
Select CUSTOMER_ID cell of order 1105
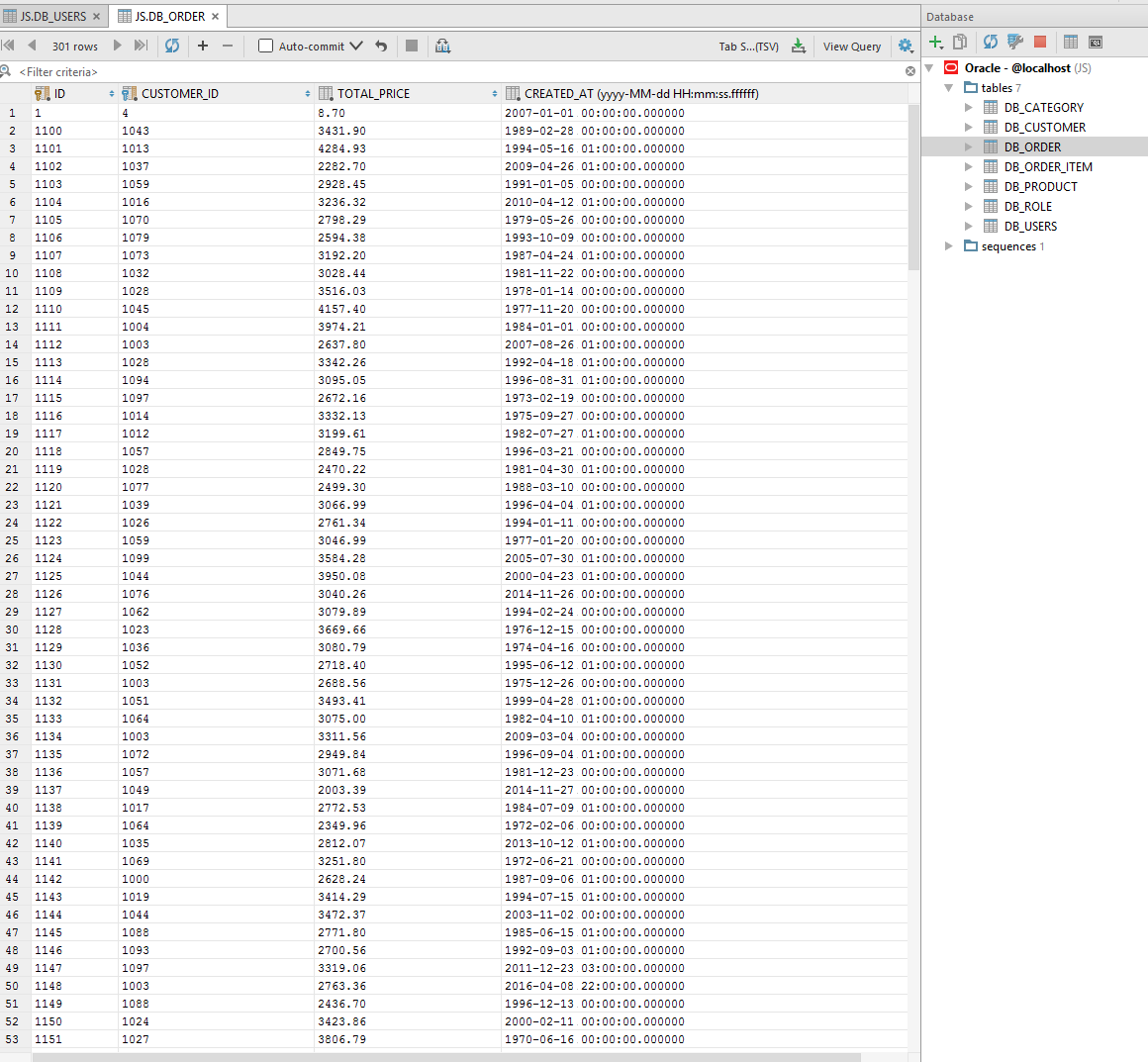tap(216, 220)
